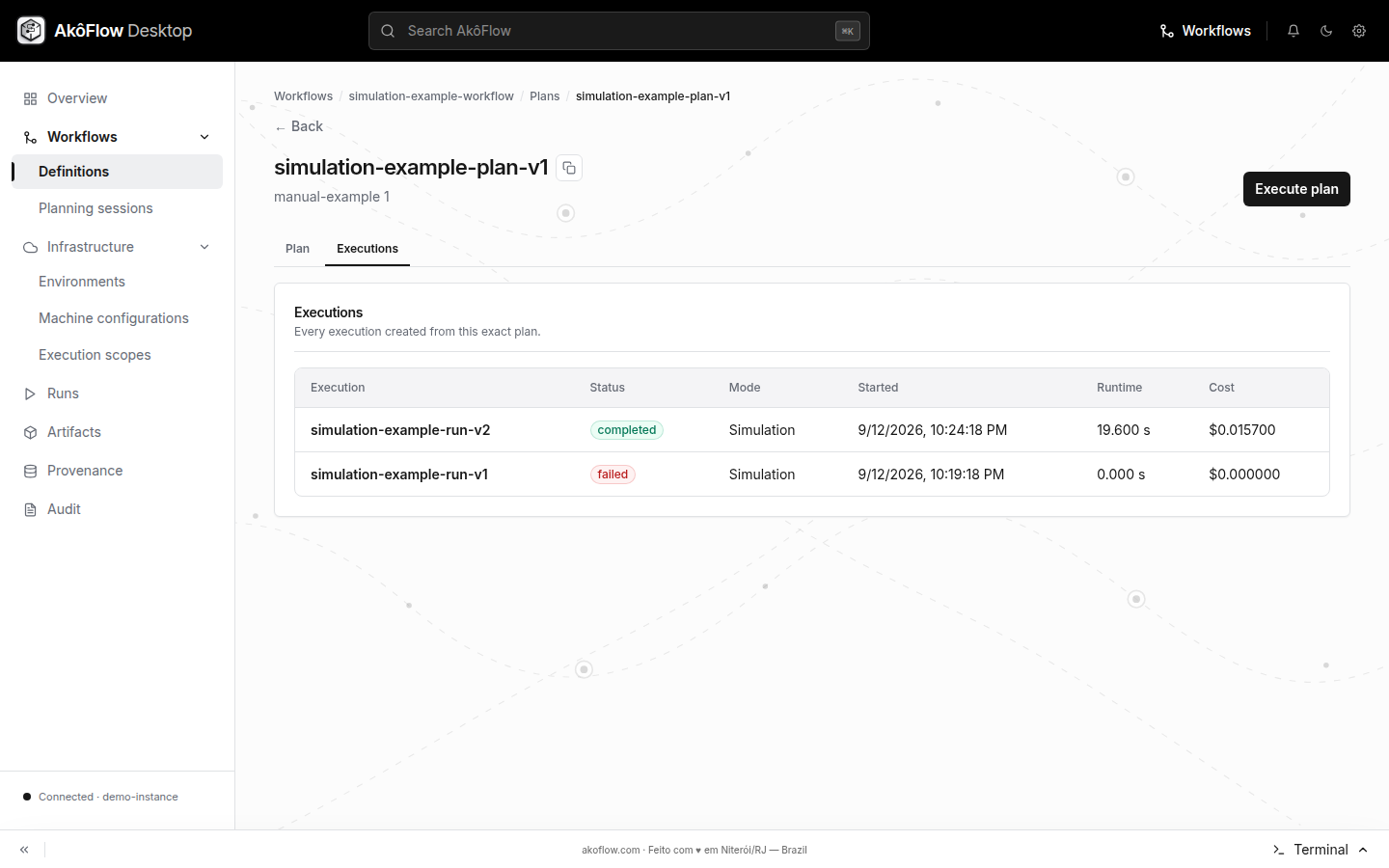Open the Plans breadcrumb link

point(545,96)
